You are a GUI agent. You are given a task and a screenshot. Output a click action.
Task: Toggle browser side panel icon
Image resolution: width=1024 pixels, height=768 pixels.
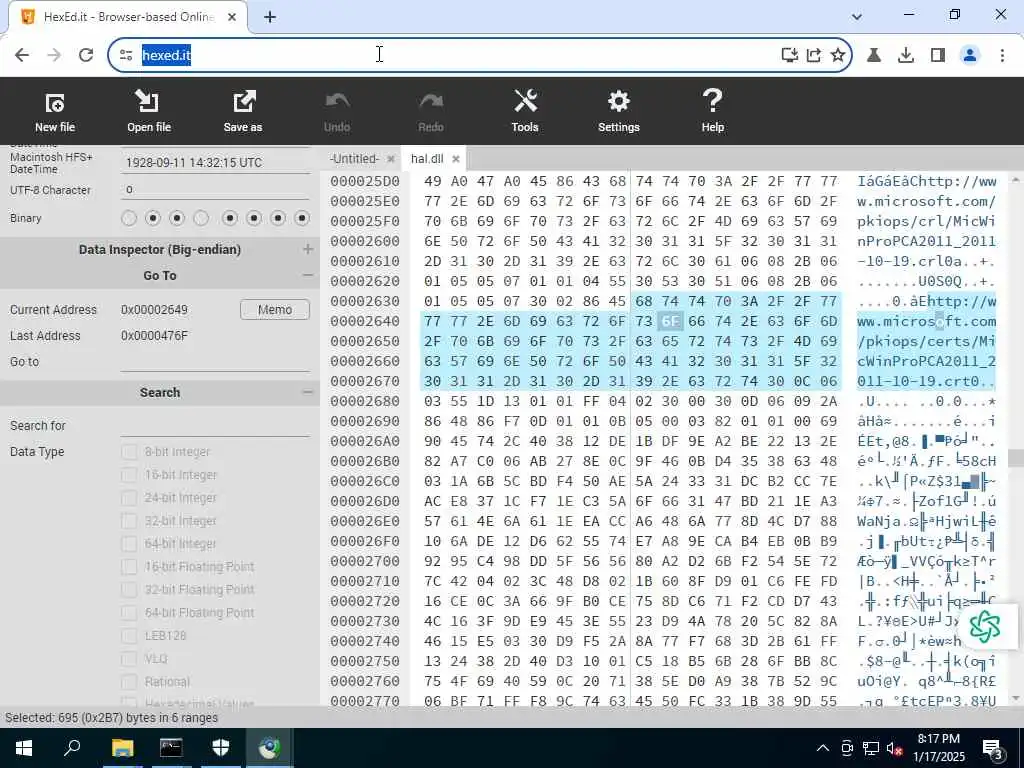tap(938, 55)
